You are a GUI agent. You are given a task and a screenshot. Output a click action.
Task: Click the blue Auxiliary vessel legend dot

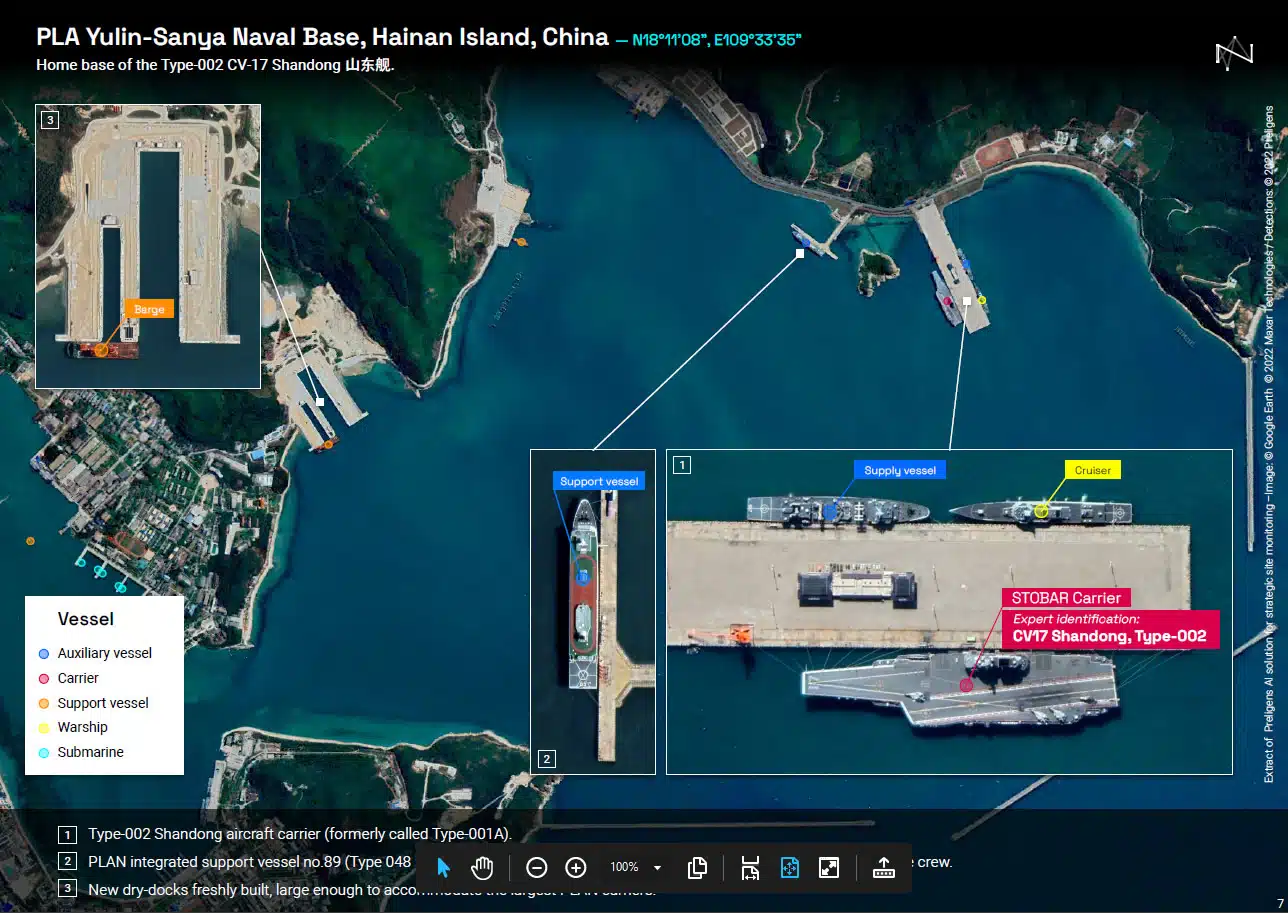coord(43,654)
